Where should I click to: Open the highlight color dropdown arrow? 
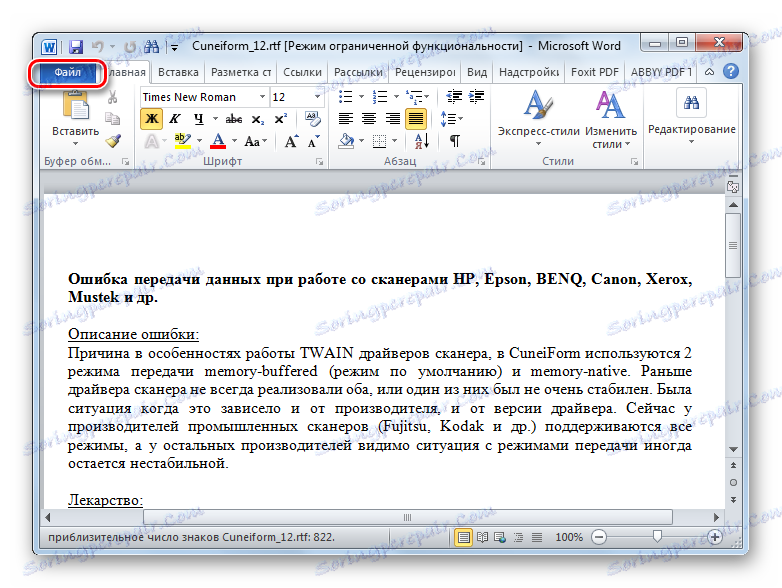coord(199,141)
